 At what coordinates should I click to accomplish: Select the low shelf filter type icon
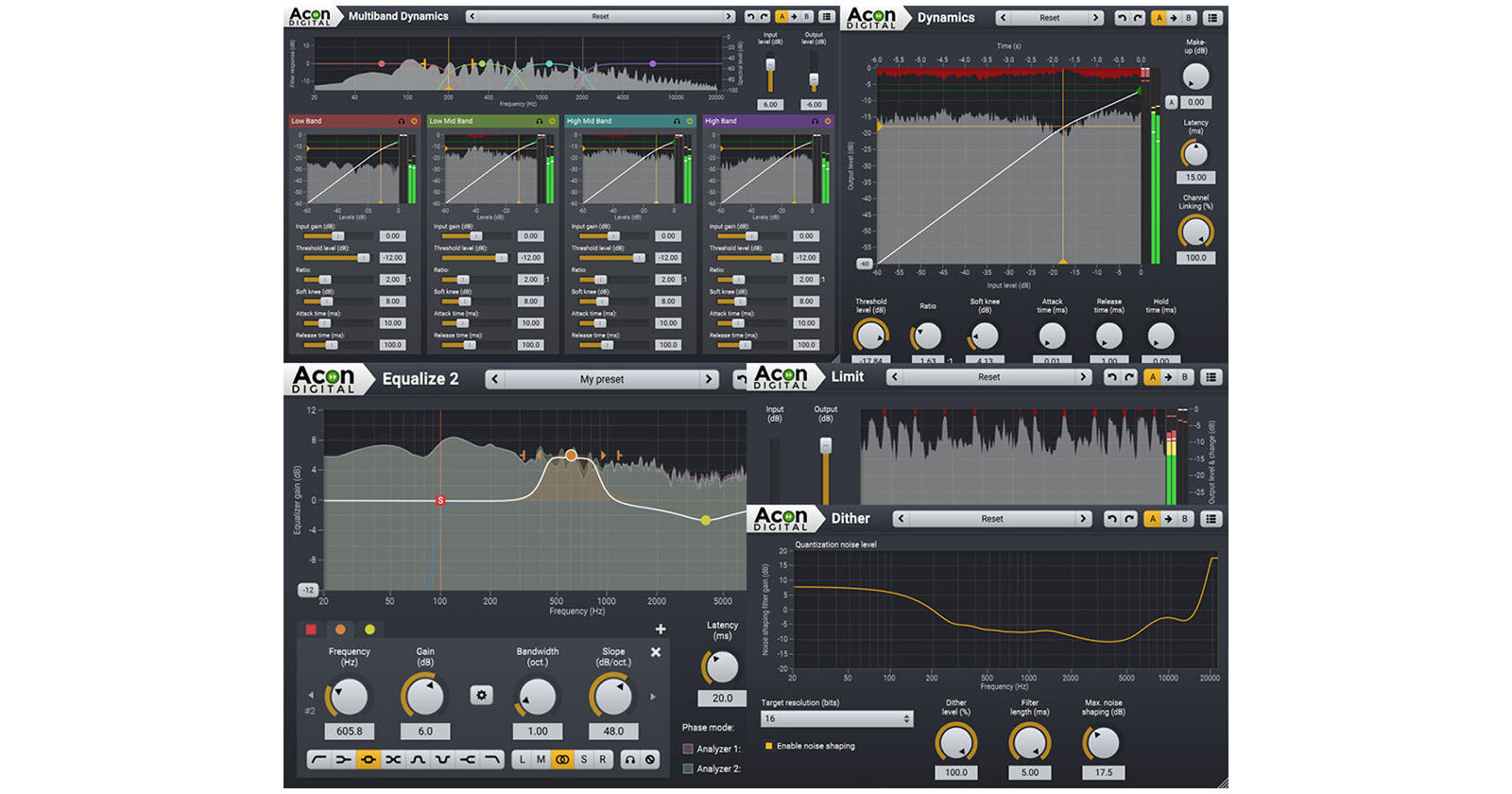pyautogui.click(x=344, y=759)
